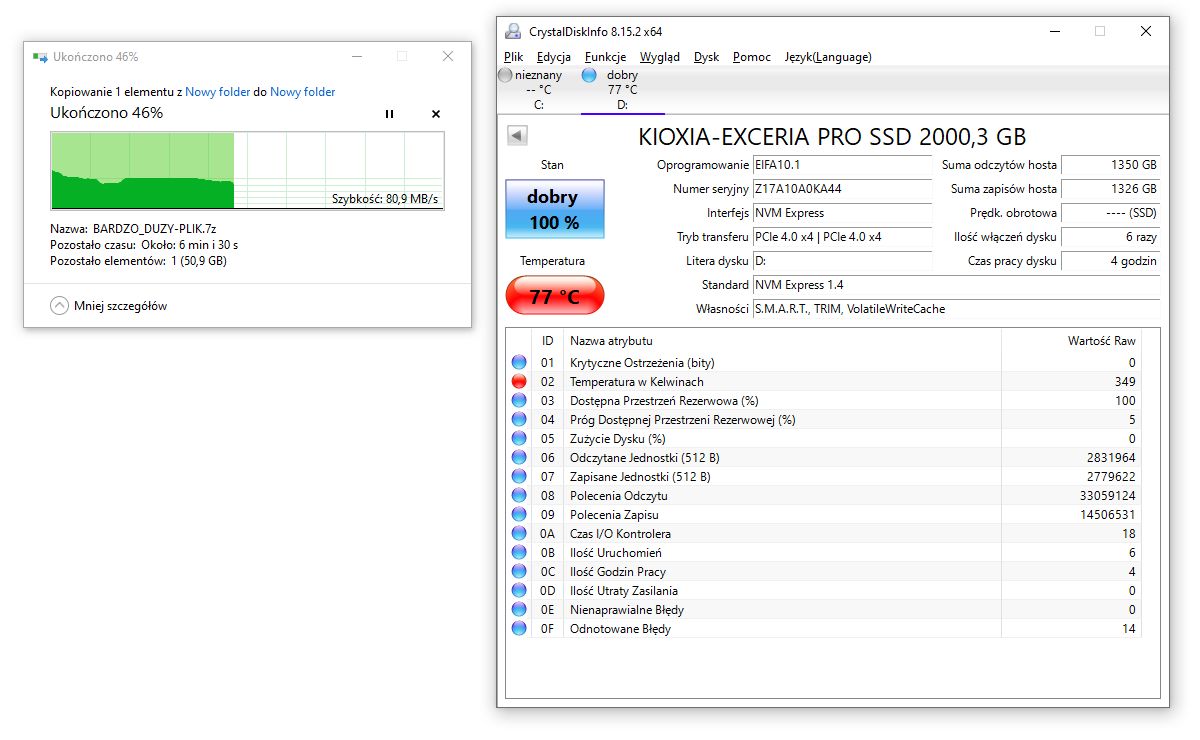Image resolution: width=1200 pixels, height=740 pixels.
Task: Click status icon for Odnotowane Błędy row
Action: [519, 629]
